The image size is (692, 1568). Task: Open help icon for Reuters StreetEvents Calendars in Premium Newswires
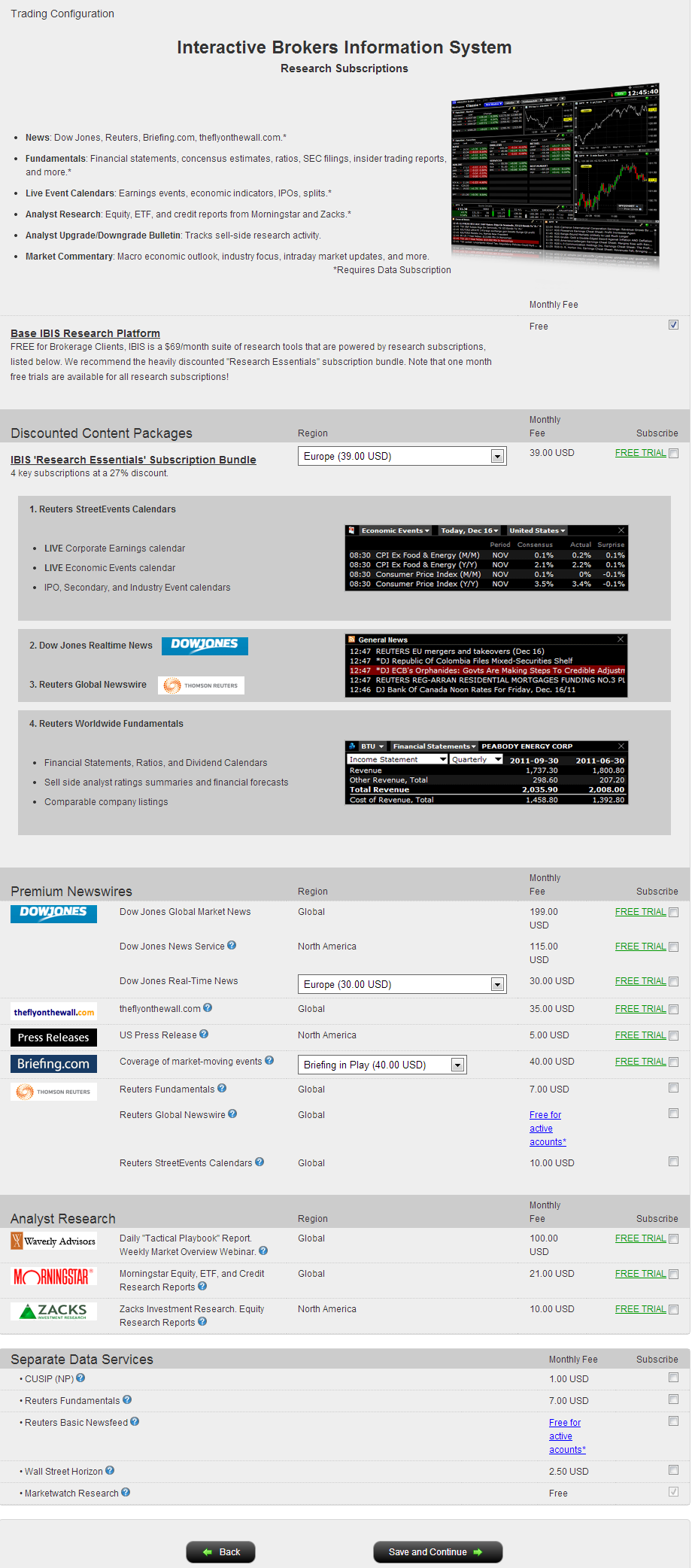click(259, 1162)
